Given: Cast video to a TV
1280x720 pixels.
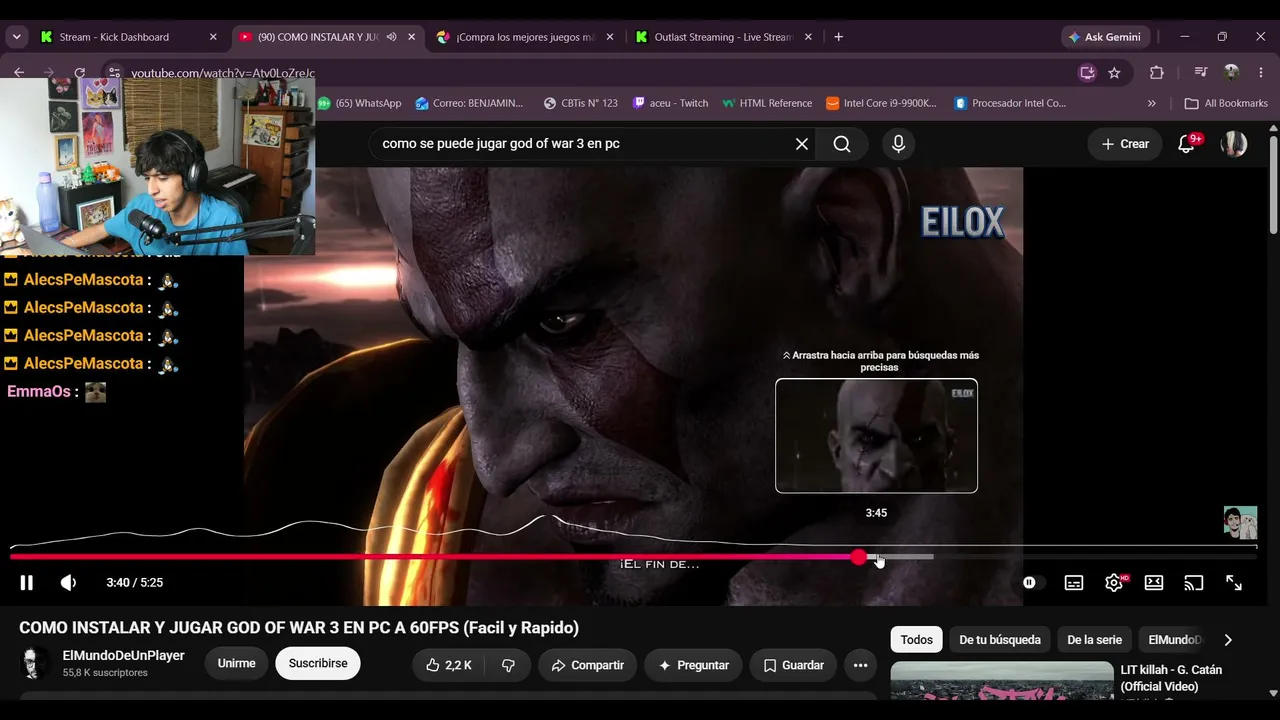Looking at the screenshot, I should pyautogui.click(x=1193, y=583).
